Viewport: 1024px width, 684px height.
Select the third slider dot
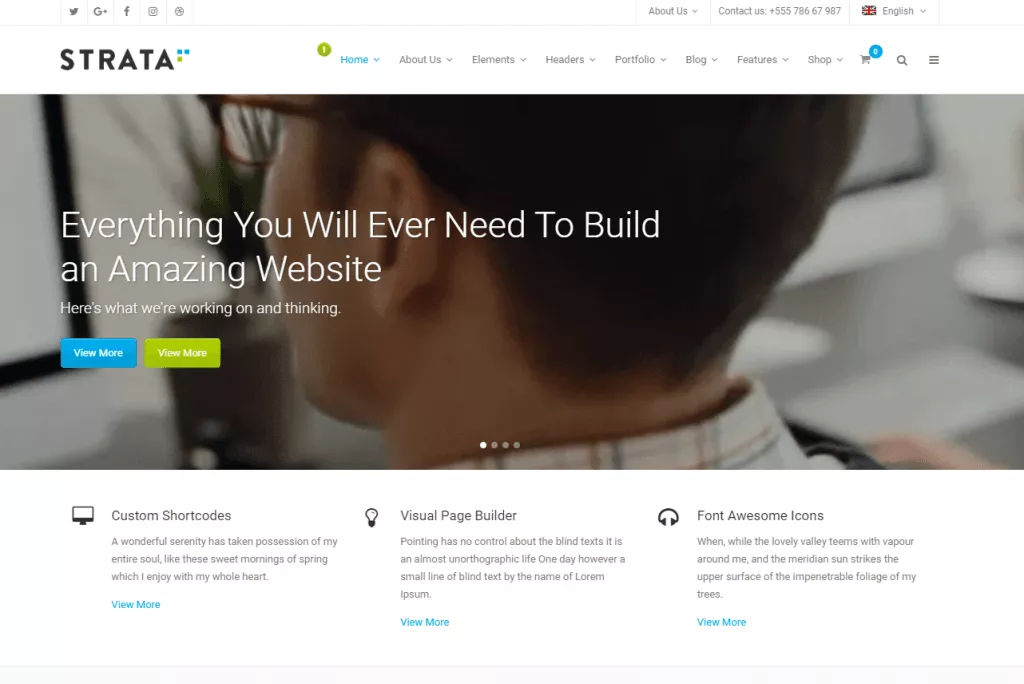pos(505,445)
